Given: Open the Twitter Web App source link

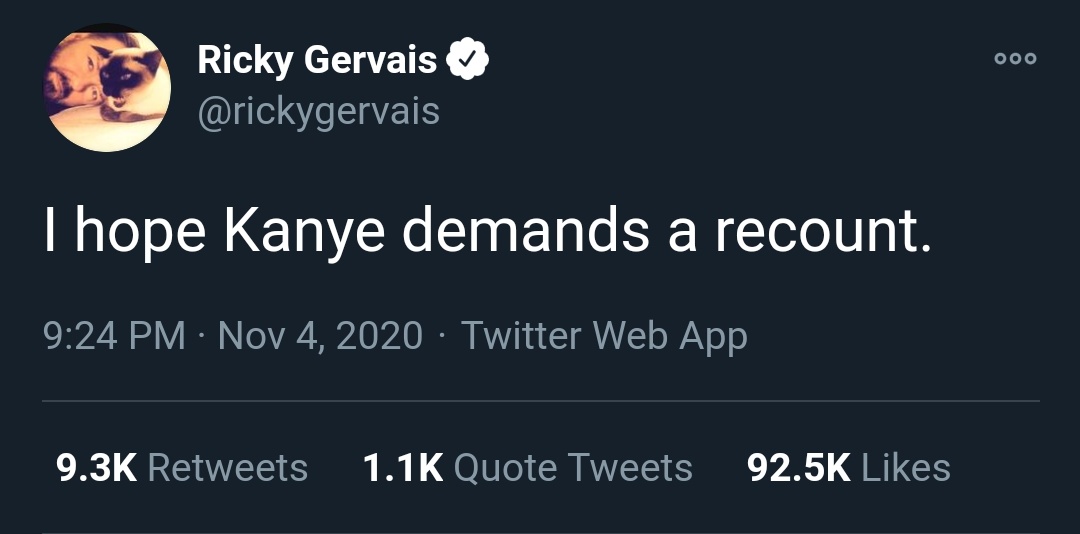Looking at the screenshot, I should pyautogui.click(x=604, y=336).
